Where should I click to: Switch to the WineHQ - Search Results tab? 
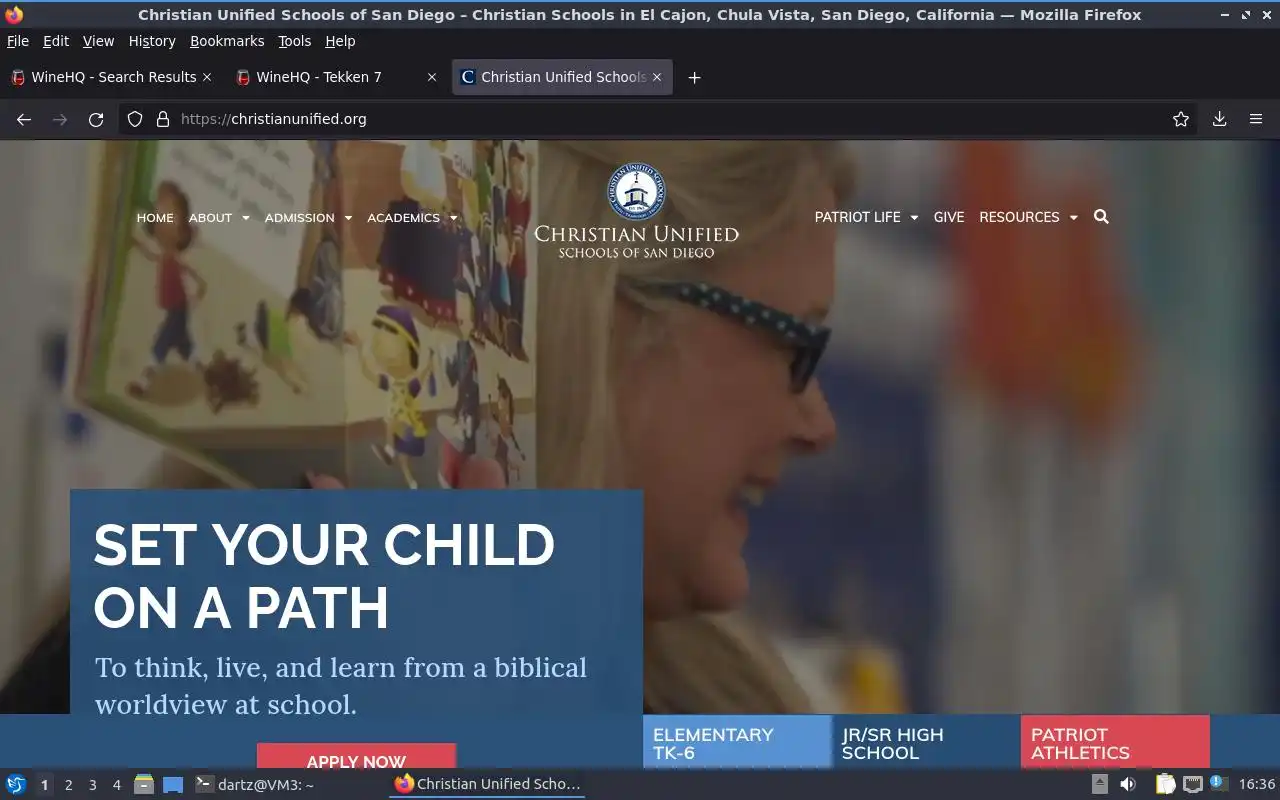coord(110,77)
